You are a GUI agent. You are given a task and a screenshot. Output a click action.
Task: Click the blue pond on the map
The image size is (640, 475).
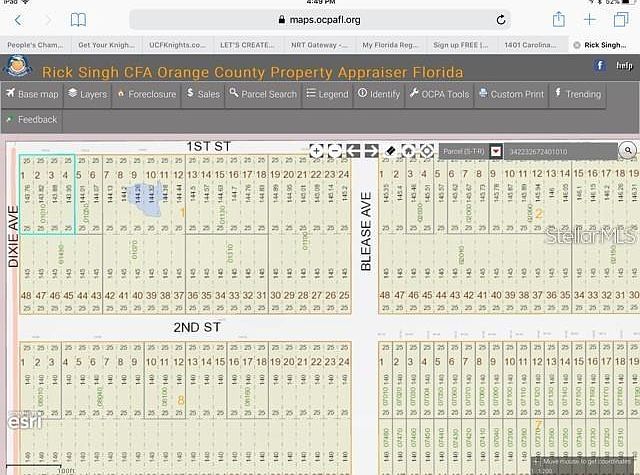click(144, 199)
